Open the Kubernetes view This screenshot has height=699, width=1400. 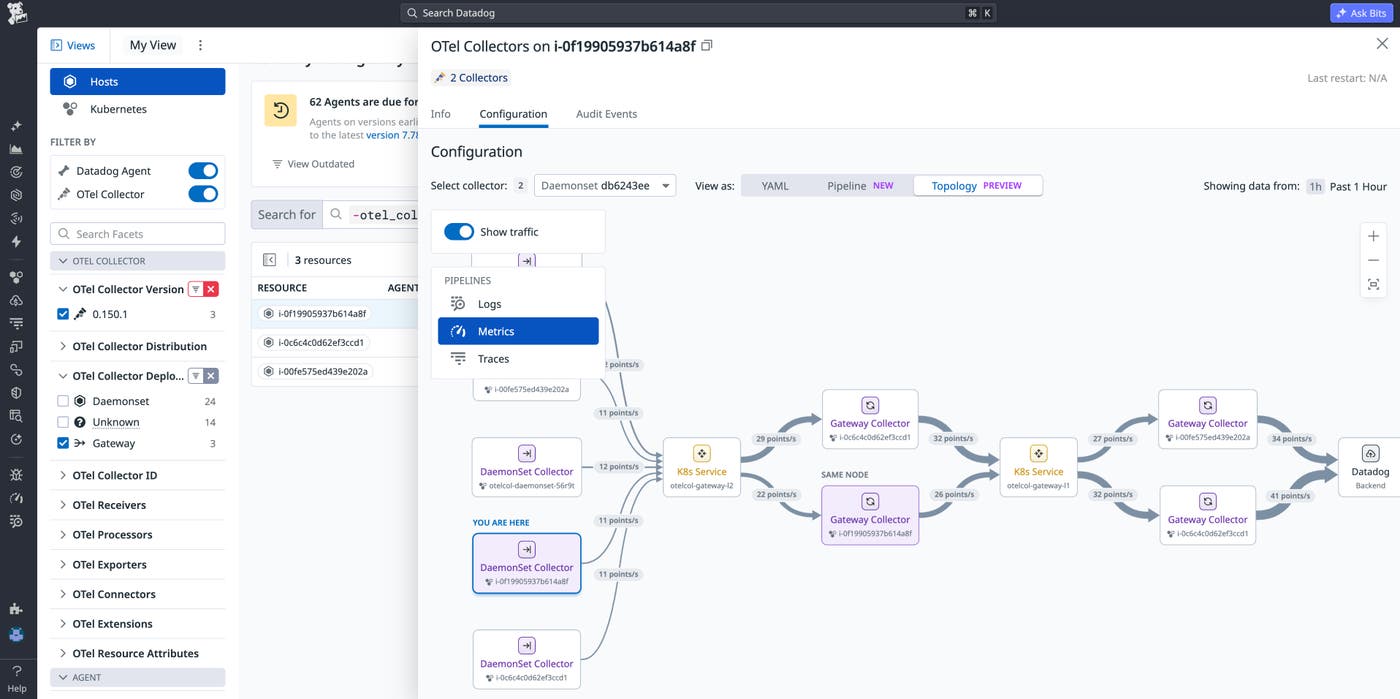137,109
